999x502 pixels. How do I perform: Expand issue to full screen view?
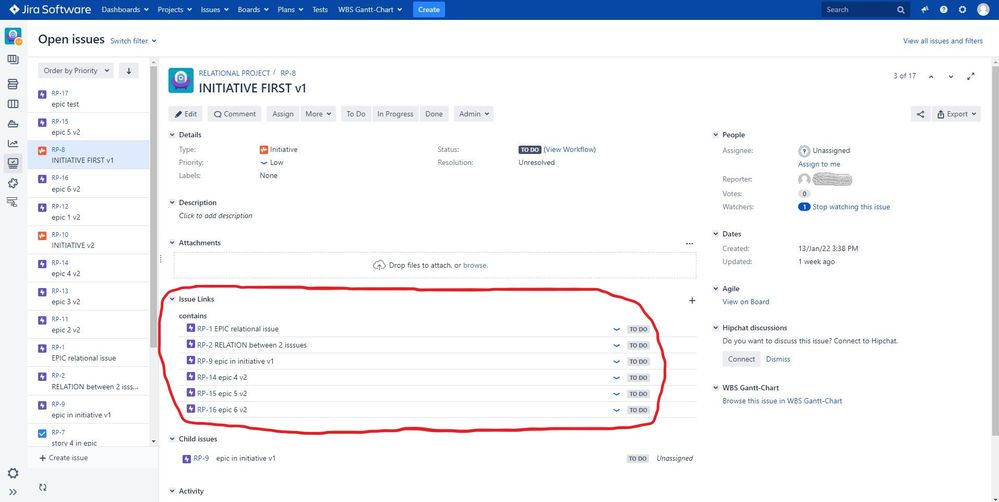point(971,76)
